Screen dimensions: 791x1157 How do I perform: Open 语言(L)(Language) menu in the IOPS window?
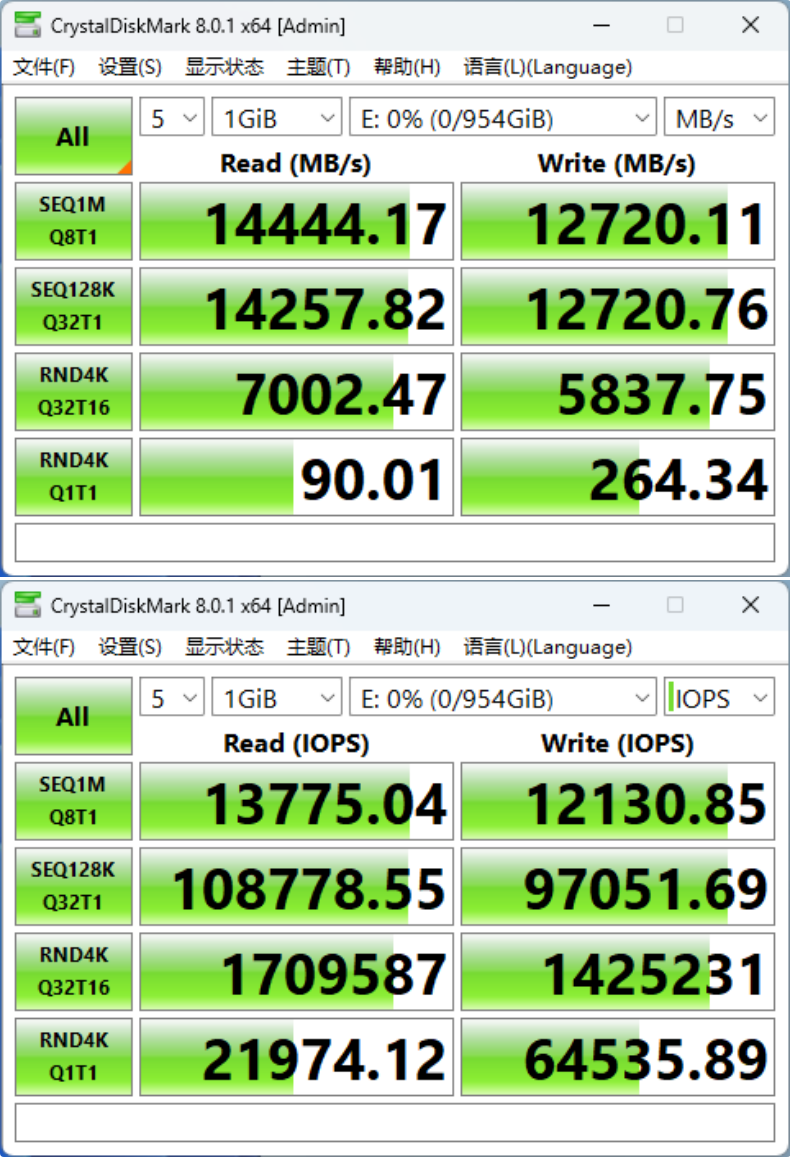click(547, 647)
